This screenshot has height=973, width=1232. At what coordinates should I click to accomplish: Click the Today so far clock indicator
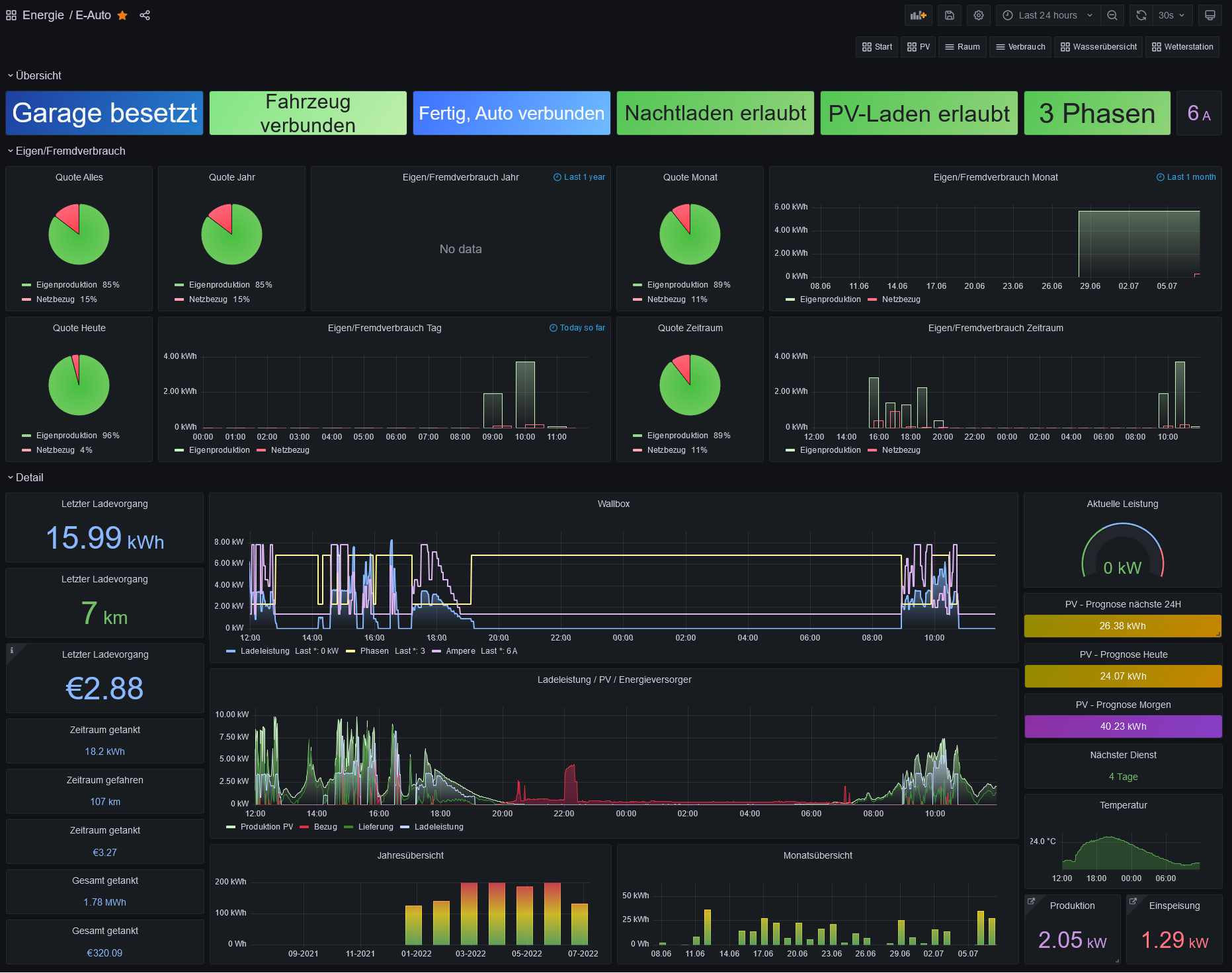pyautogui.click(x=577, y=328)
